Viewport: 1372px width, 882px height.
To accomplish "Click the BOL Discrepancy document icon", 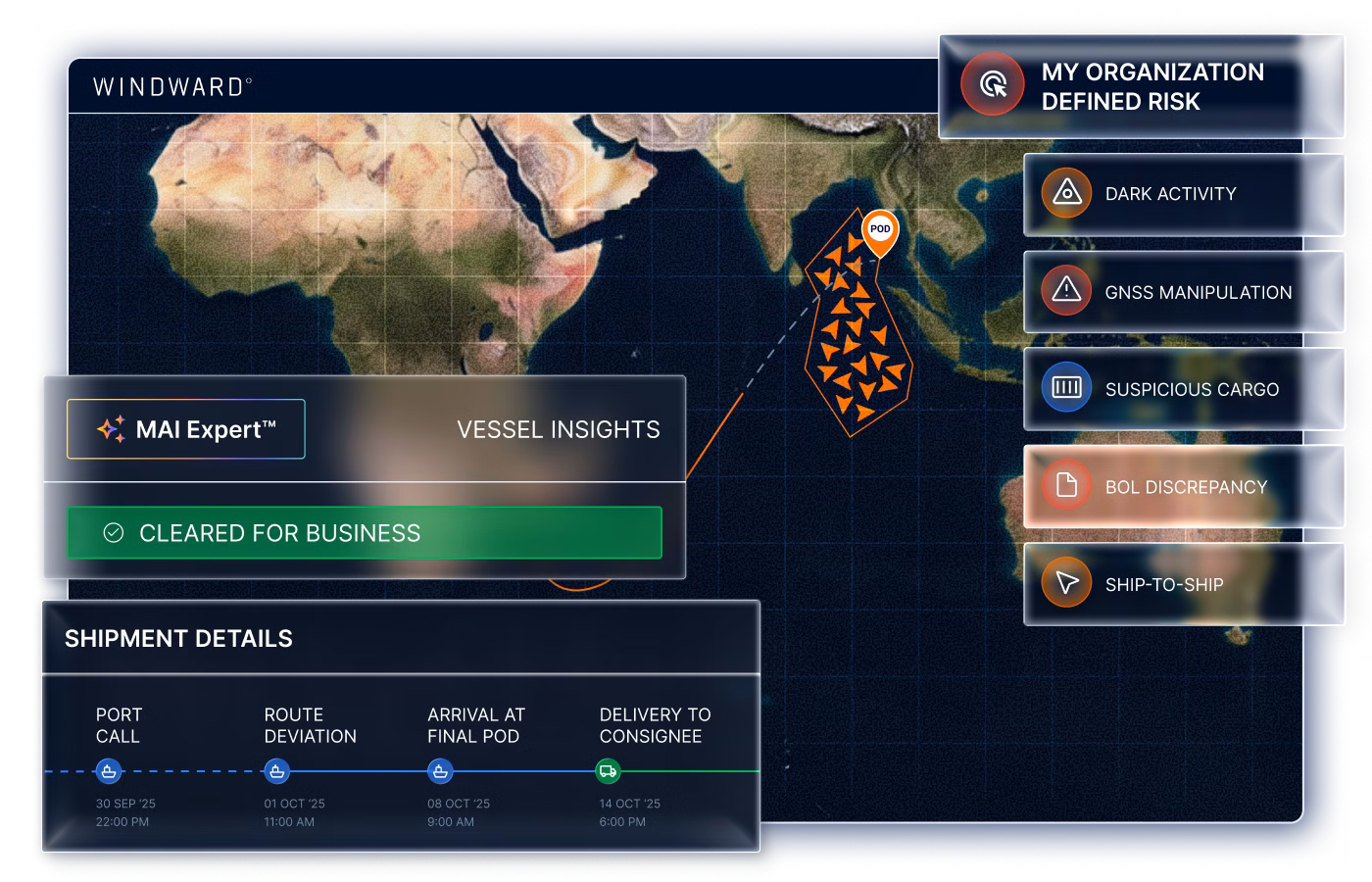I will (1066, 485).
